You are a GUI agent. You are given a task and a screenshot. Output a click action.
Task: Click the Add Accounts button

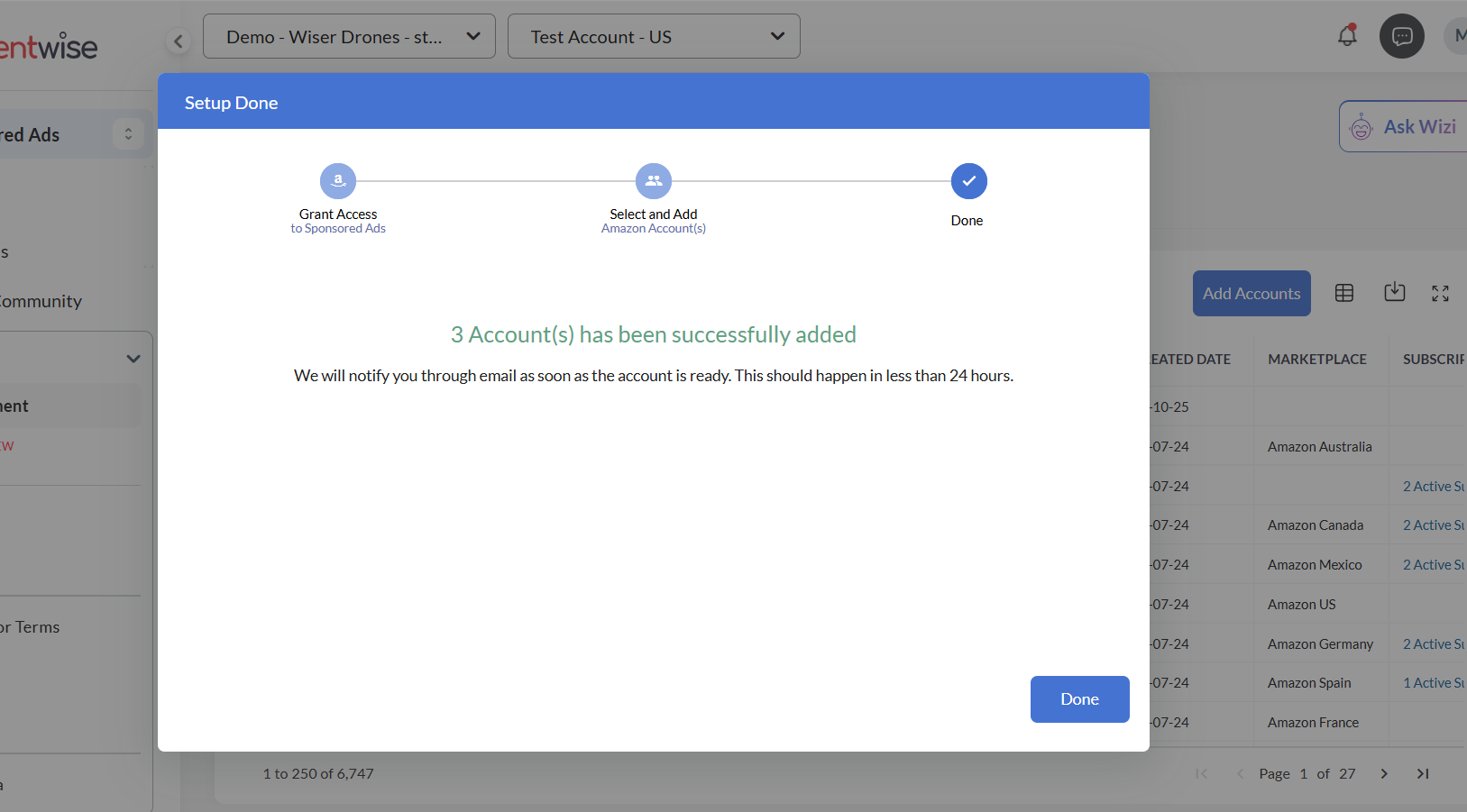click(x=1252, y=294)
